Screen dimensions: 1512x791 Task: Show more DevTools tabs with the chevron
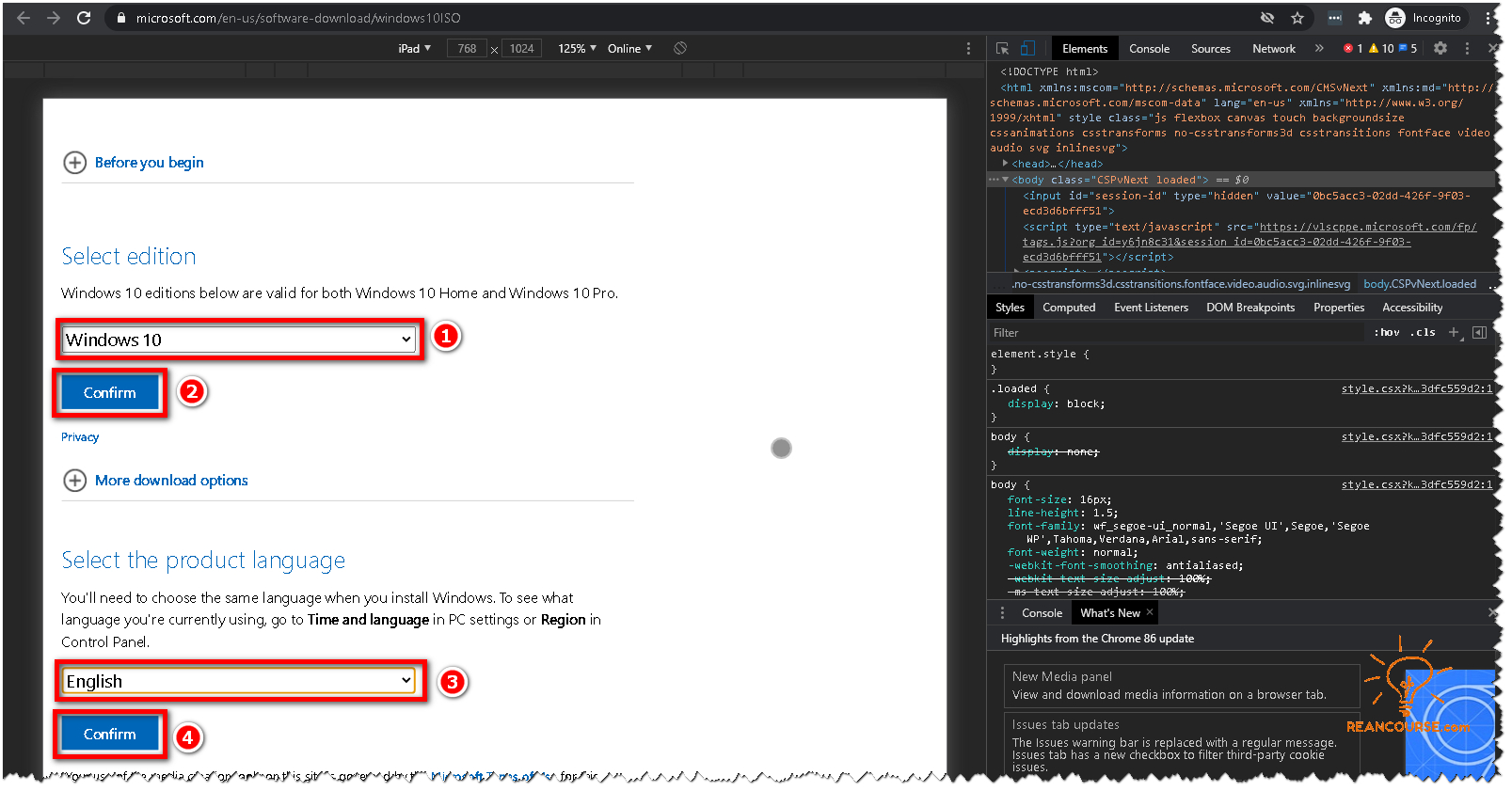point(1319,48)
